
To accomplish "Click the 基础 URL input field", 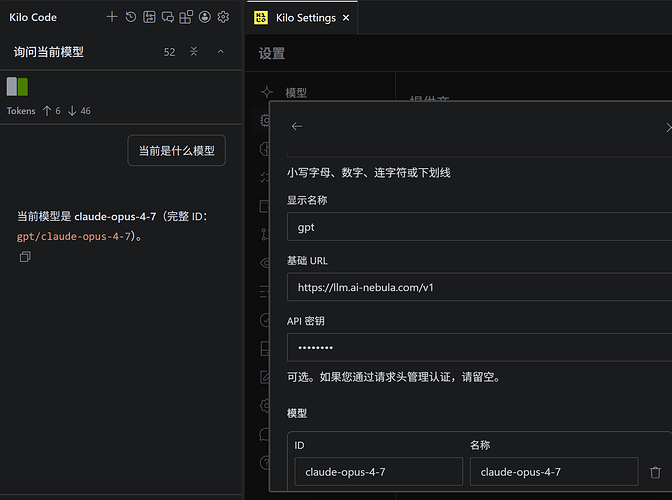I will coord(479,287).
